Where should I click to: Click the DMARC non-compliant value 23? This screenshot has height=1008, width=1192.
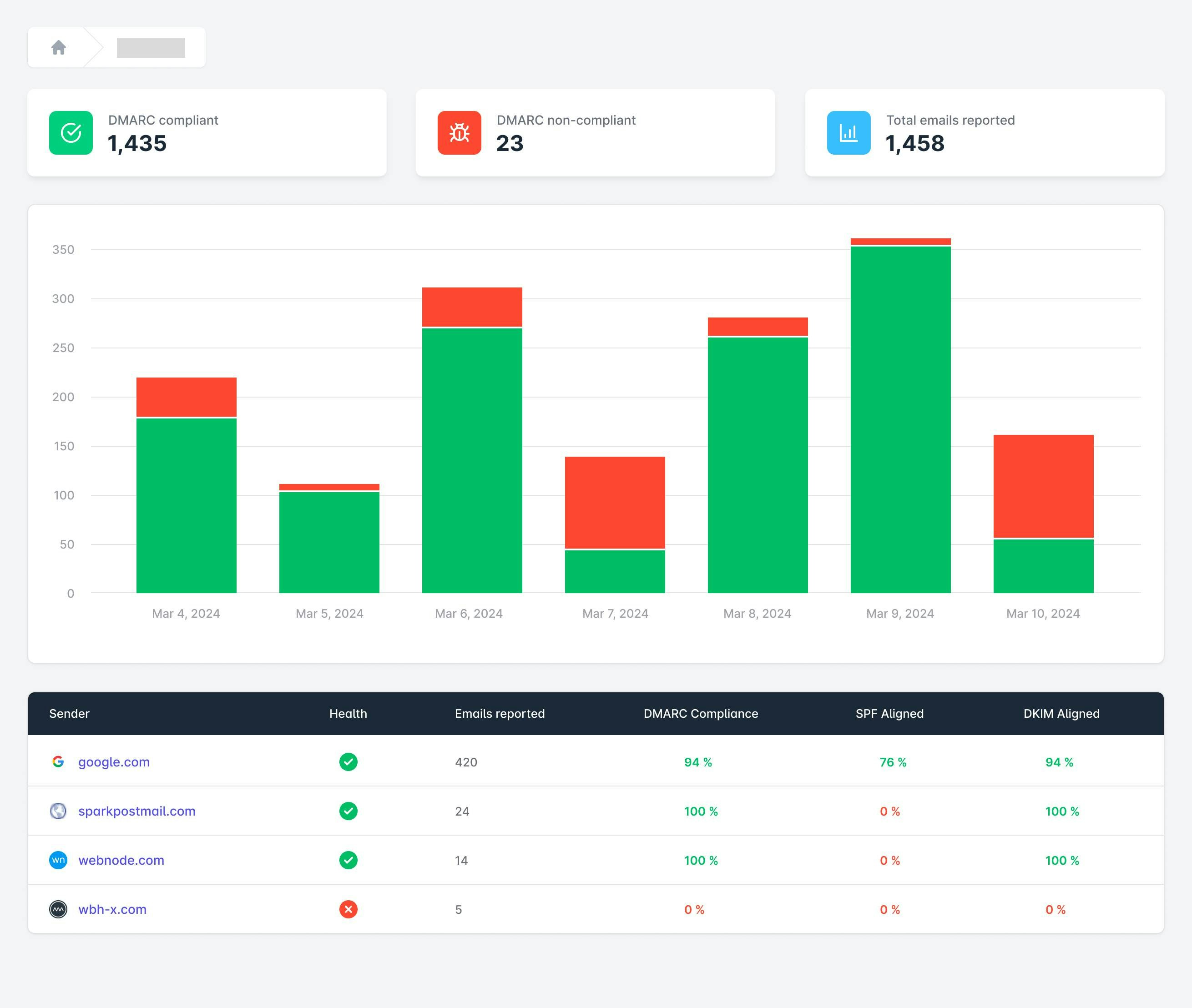[x=510, y=143]
